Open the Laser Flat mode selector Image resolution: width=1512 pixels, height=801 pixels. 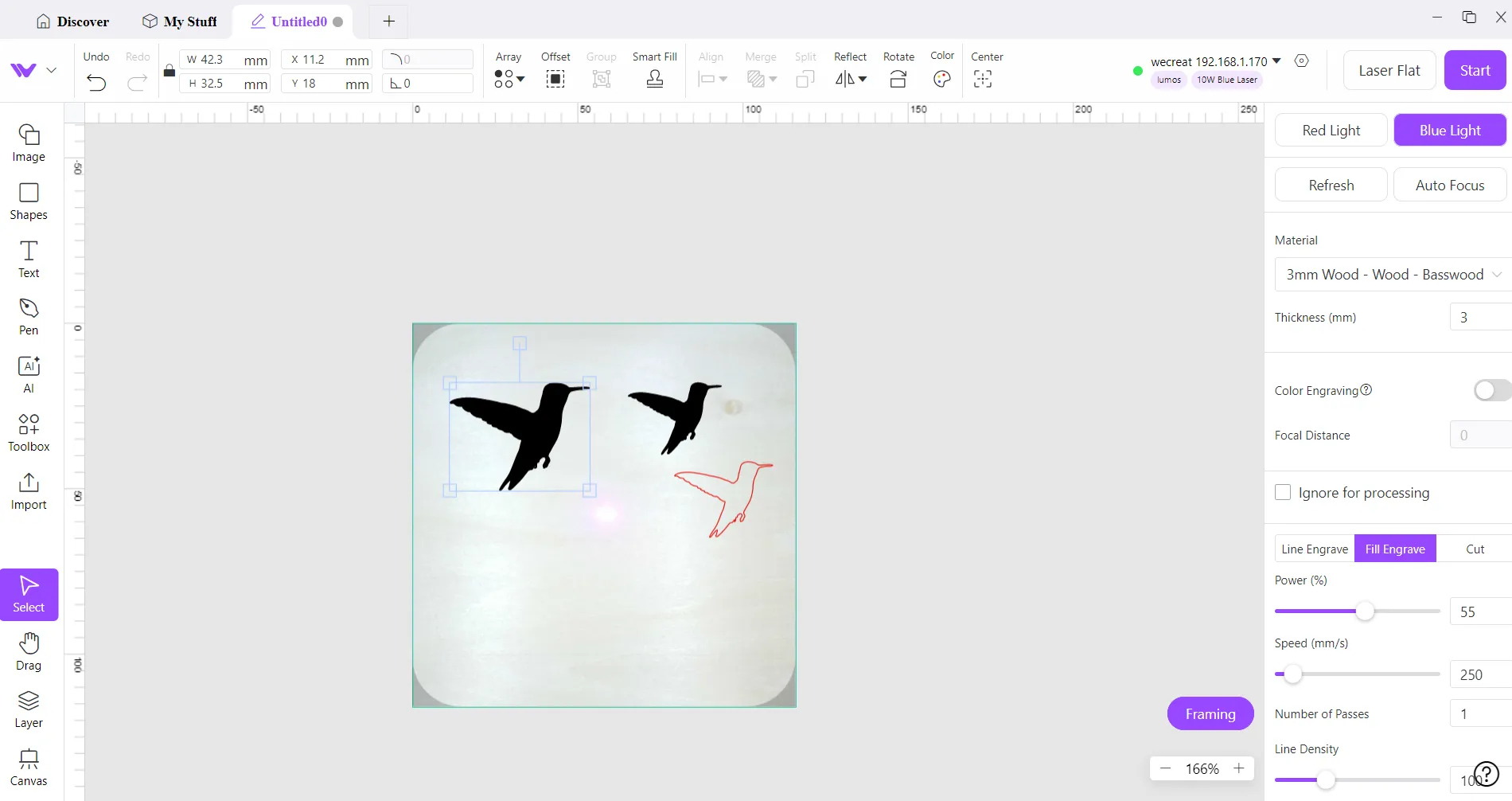(1389, 70)
